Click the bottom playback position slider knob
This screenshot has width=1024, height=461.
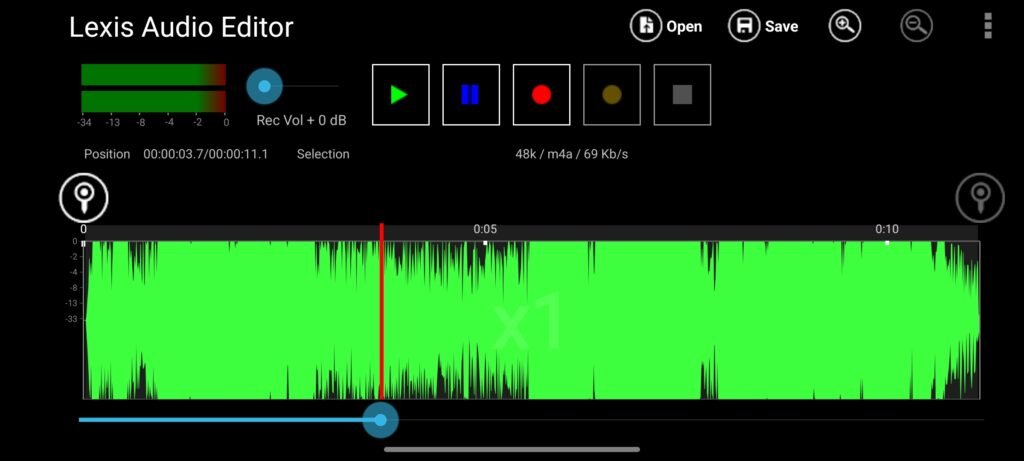(380, 420)
